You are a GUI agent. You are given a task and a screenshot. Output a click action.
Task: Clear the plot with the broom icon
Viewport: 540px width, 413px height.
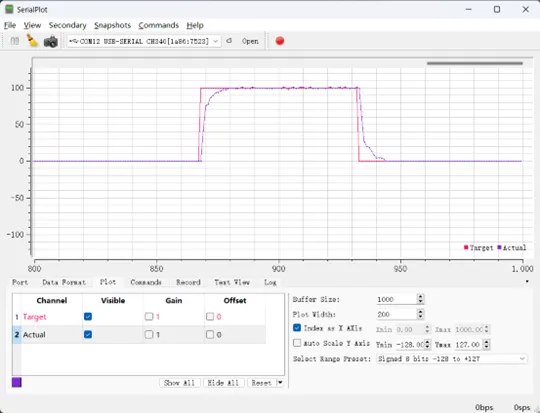pos(33,41)
